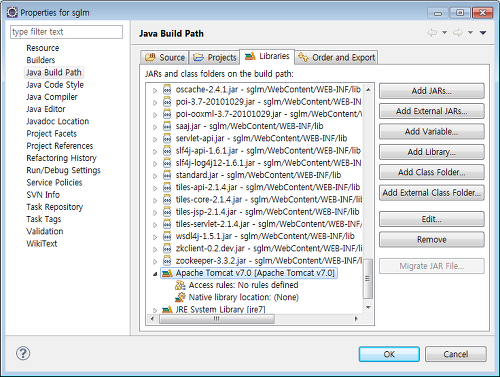Click the Native library location icon
The height and width of the screenshot is (377, 500).
(180, 297)
